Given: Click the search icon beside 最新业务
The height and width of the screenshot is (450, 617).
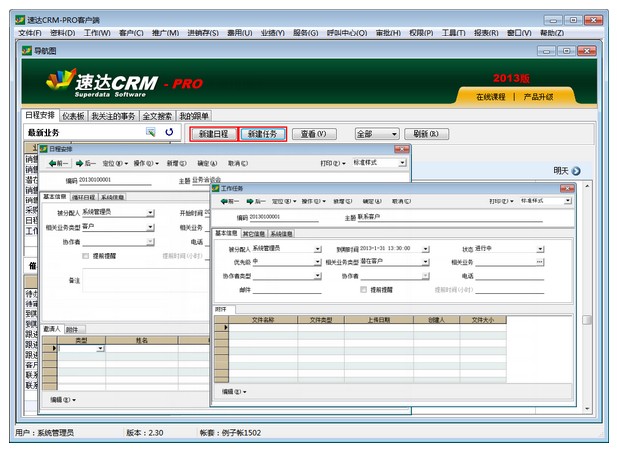Looking at the screenshot, I should [x=151, y=132].
